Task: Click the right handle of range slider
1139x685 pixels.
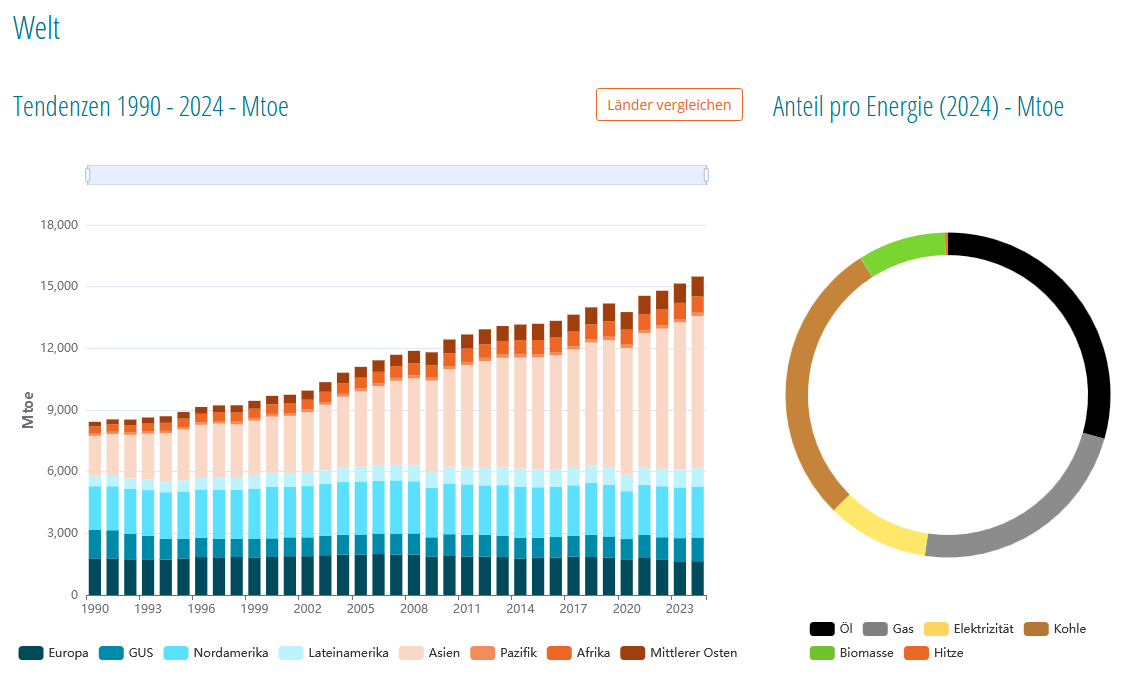Action: click(x=706, y=175)
